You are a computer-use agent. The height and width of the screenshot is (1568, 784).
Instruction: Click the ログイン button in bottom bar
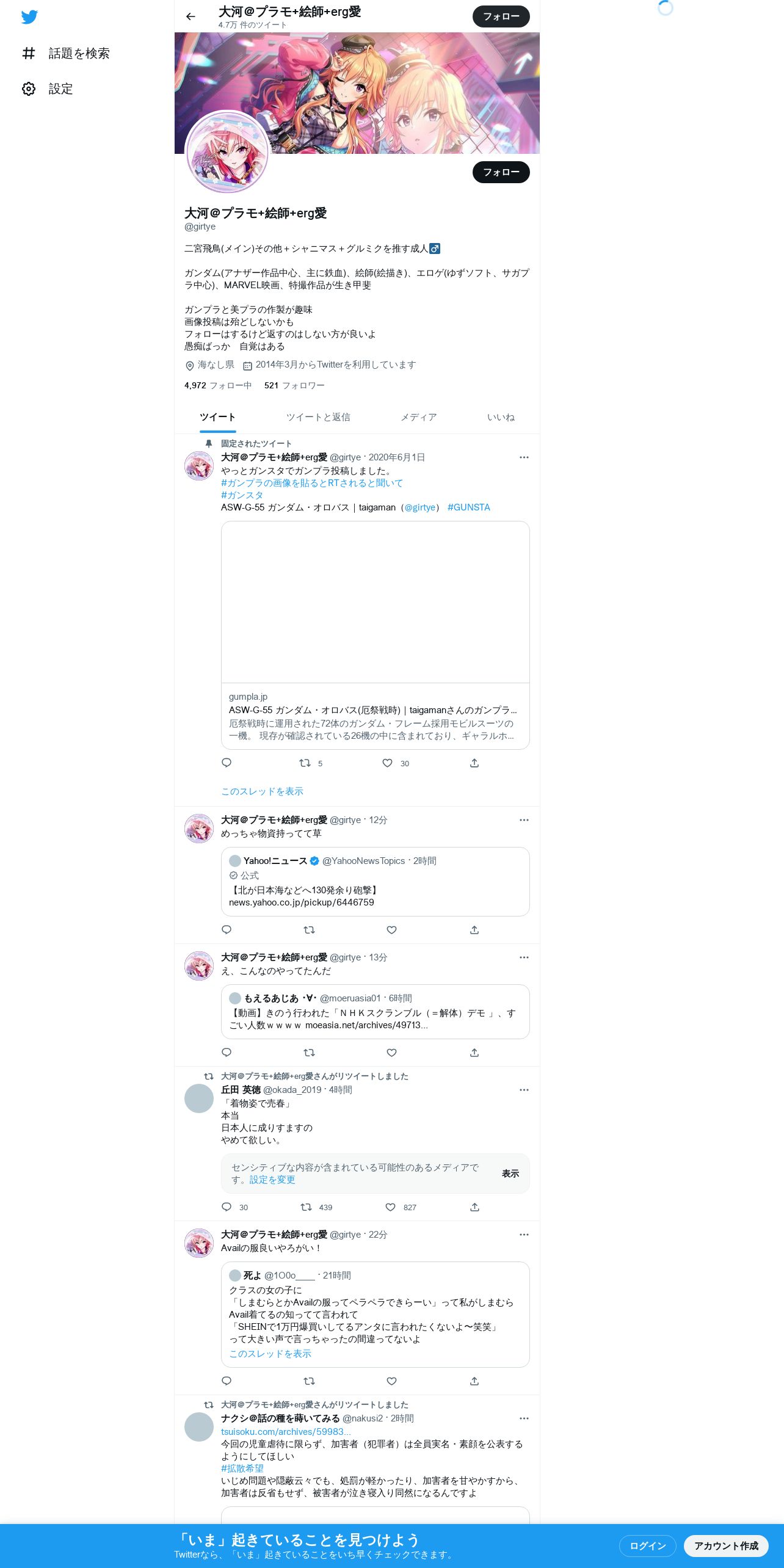tap(648, 1546)
